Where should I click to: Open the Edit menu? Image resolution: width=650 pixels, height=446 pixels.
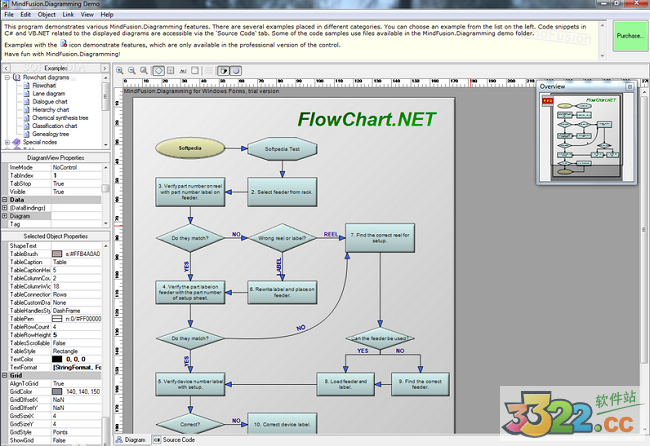tap(26, 15)
